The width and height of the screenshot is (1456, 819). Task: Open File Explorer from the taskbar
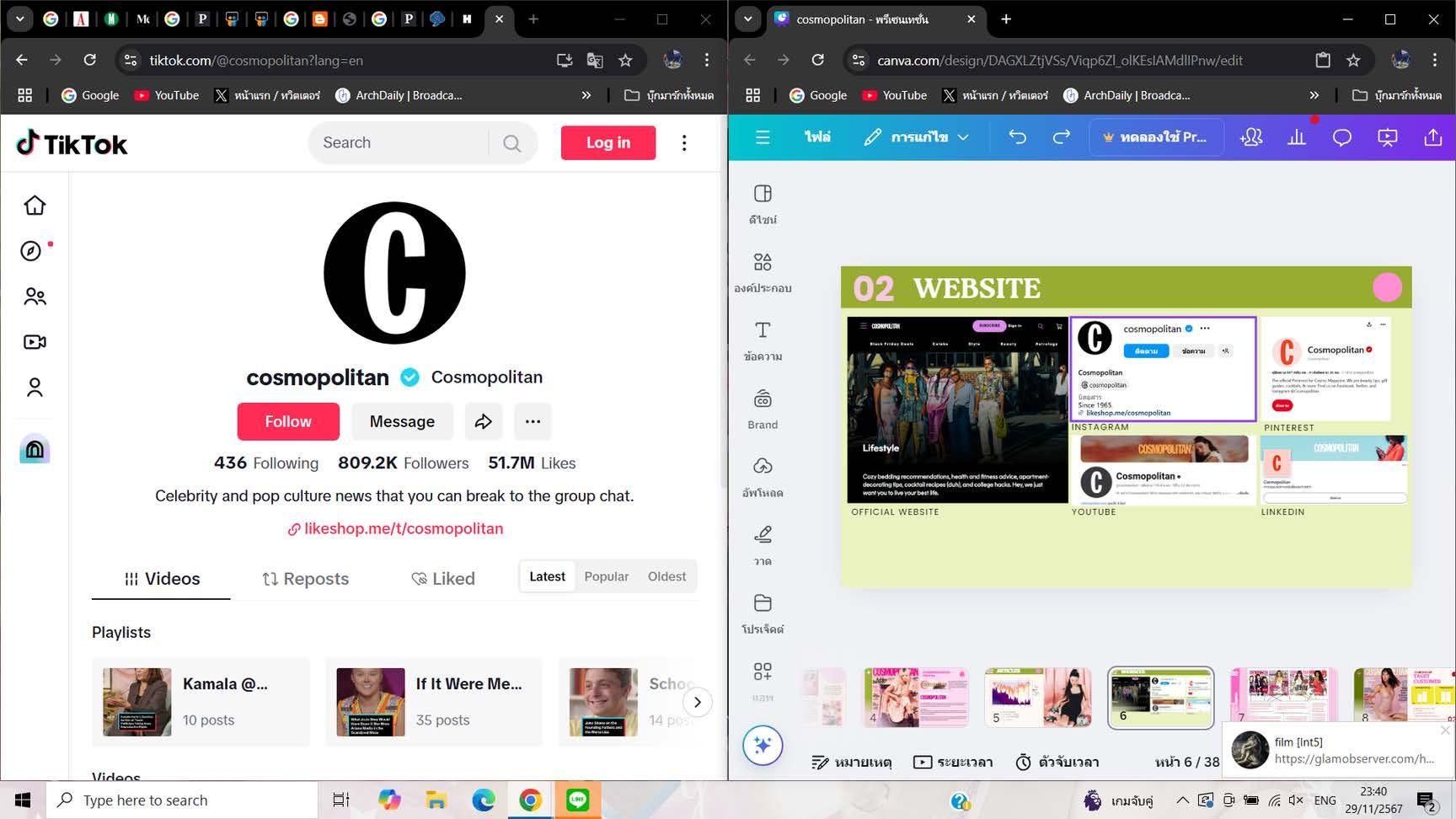(436, 800)
